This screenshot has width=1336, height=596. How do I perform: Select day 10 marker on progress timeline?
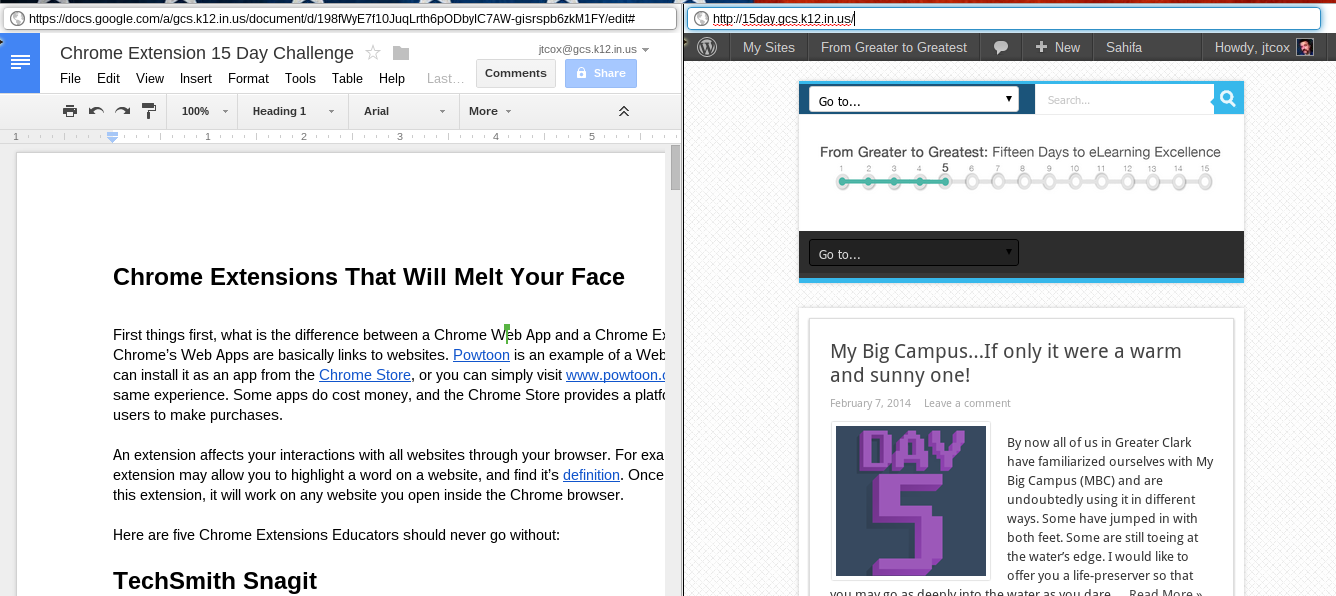coord(1075,182)
